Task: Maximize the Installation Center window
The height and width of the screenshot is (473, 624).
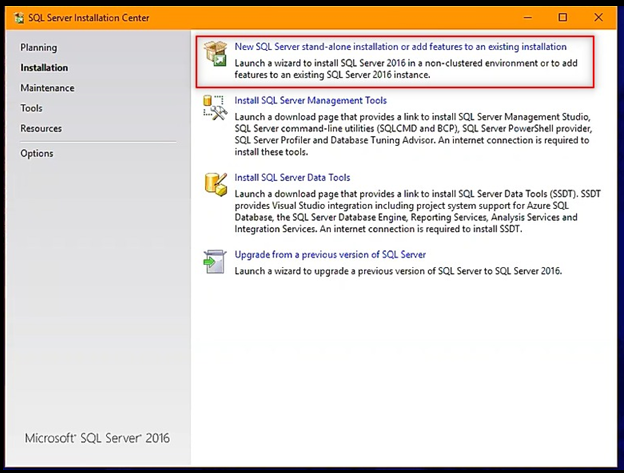Action: (x=563, y=17)
